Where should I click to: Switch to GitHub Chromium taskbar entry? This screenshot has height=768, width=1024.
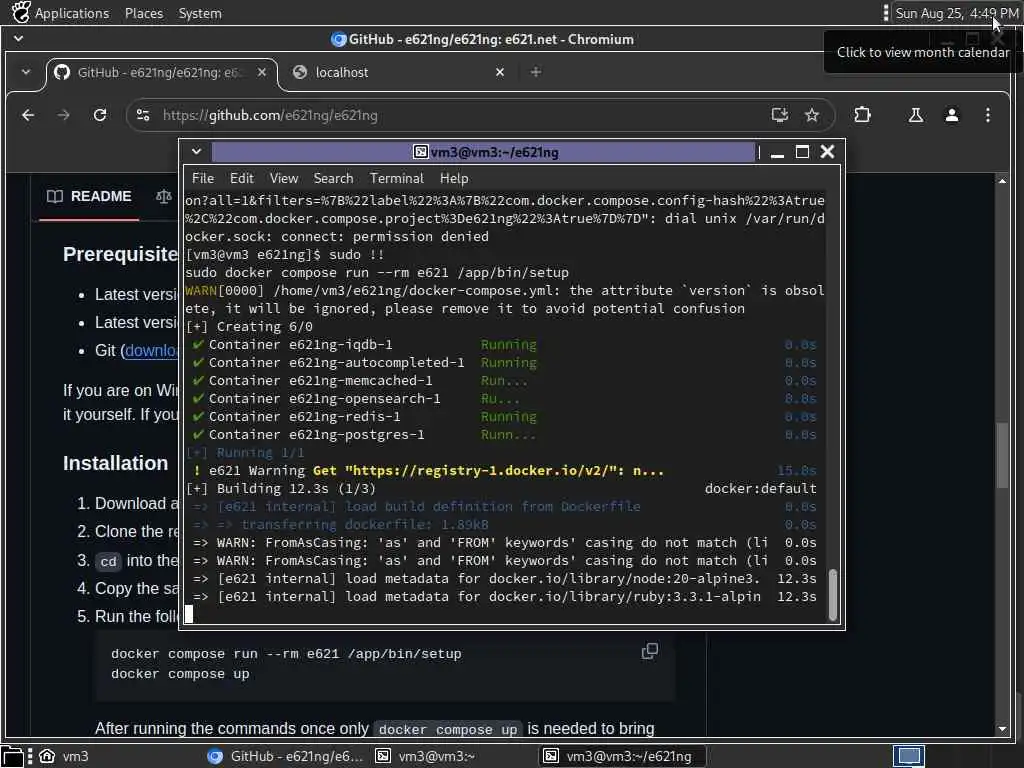tap(285, 756)
